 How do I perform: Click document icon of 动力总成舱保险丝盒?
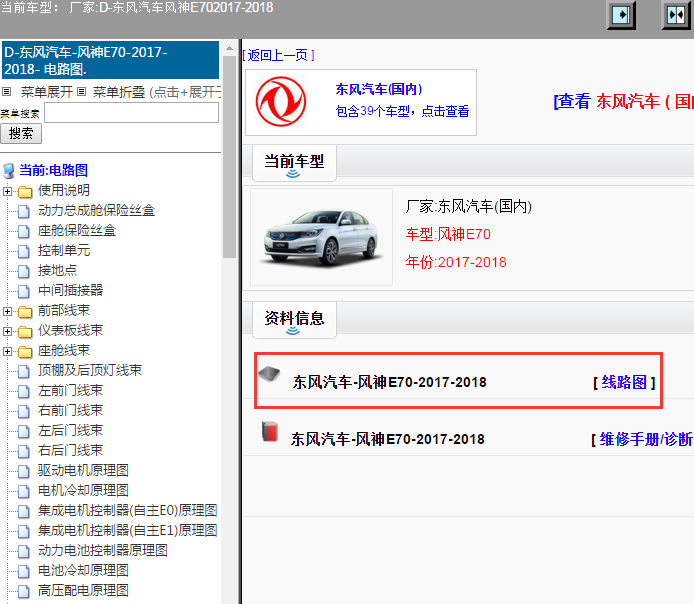pos(24,212)
